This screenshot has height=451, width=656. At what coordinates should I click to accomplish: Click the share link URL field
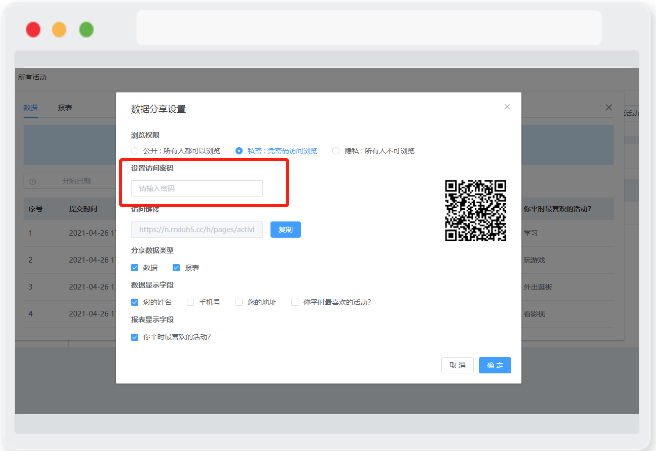[x=197, y=229]
